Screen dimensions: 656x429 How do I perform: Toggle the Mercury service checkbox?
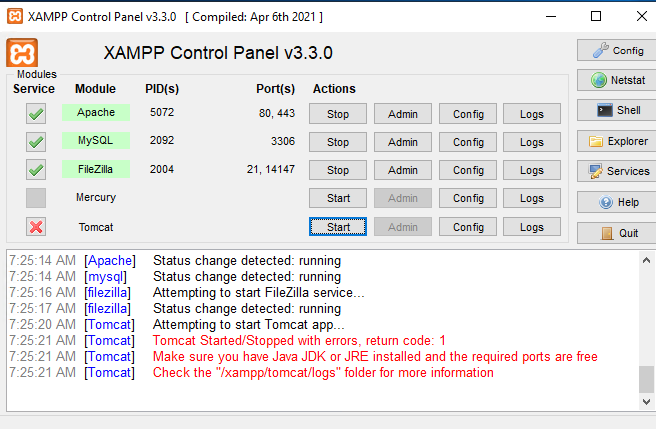click(x=36, y=198)
